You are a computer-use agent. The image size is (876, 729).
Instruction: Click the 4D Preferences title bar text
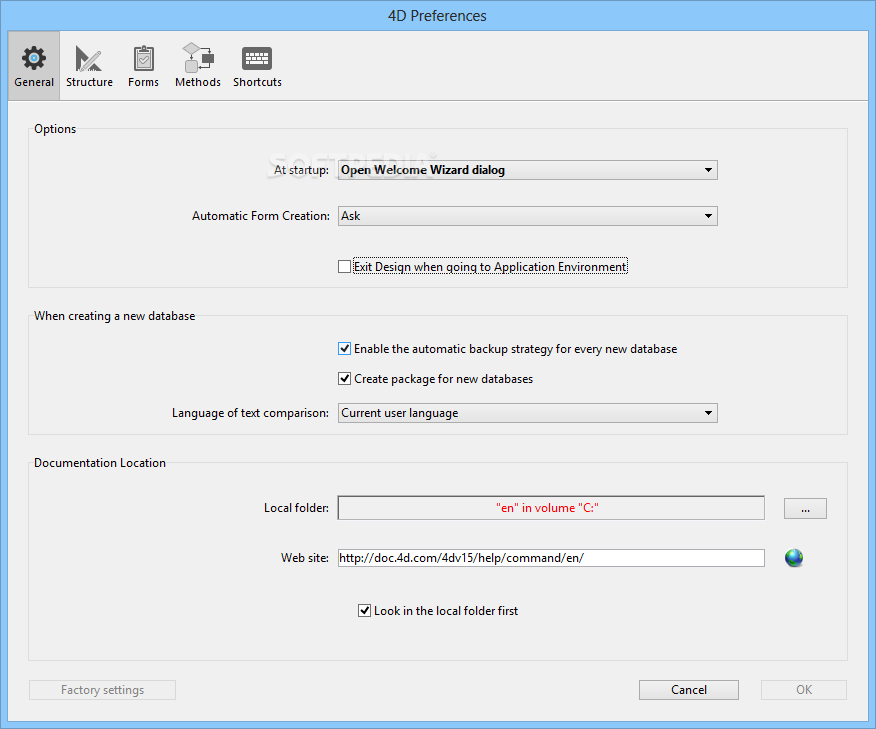(x=437, y=16)
